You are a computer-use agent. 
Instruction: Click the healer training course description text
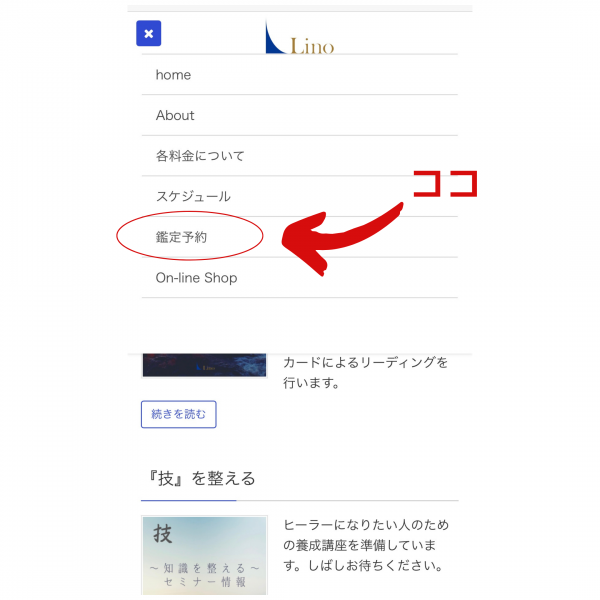click(365, 545)
